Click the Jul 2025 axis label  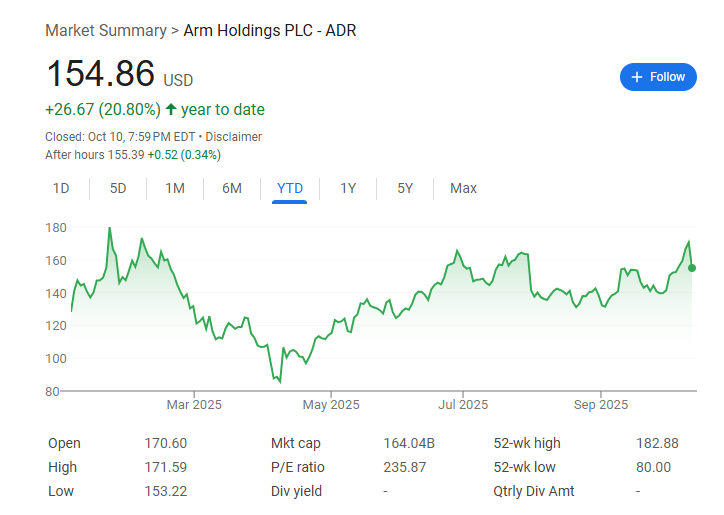(463, 405)
